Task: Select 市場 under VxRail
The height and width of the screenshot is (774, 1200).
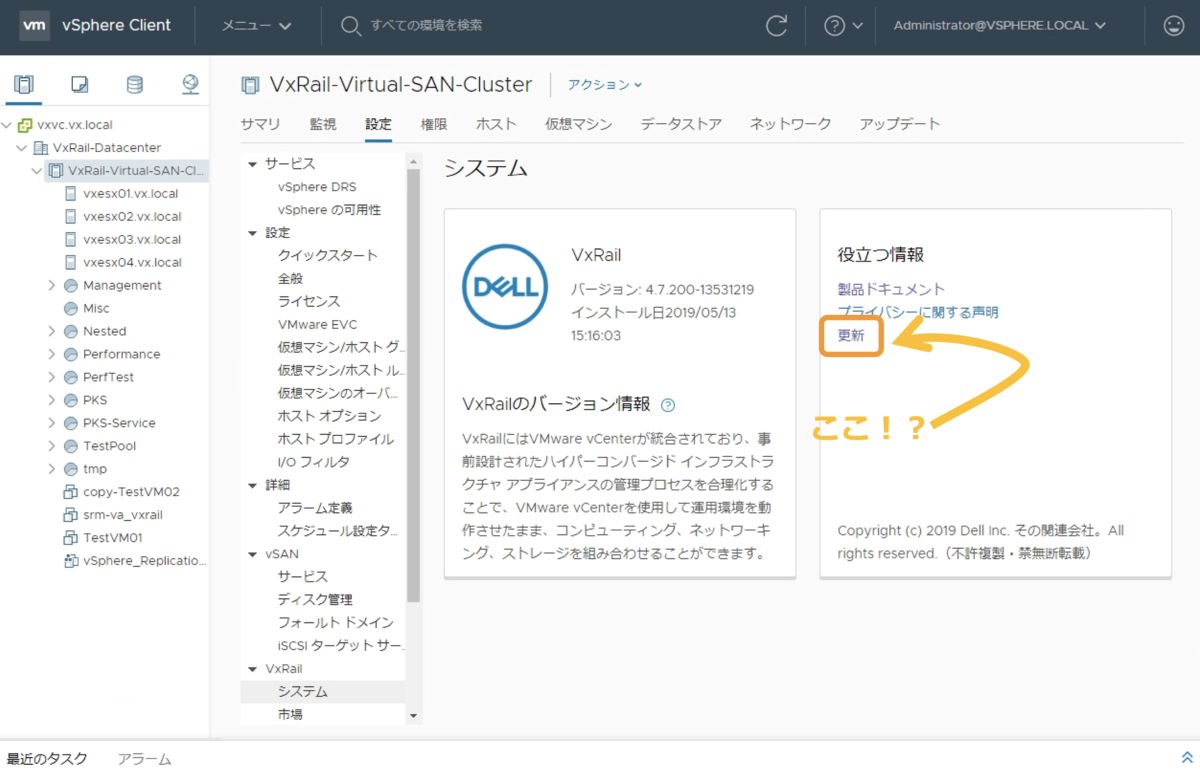Action: pos(290,715)
